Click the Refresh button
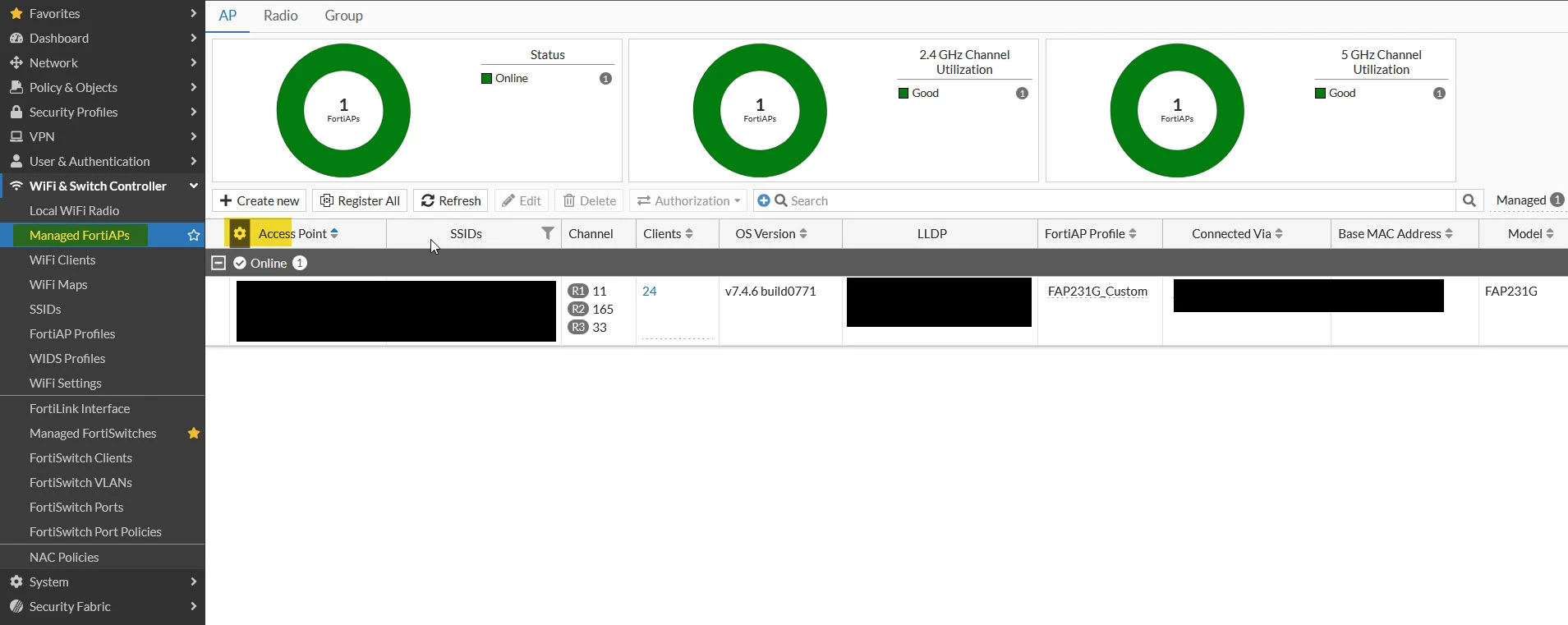 click(451, 200)
